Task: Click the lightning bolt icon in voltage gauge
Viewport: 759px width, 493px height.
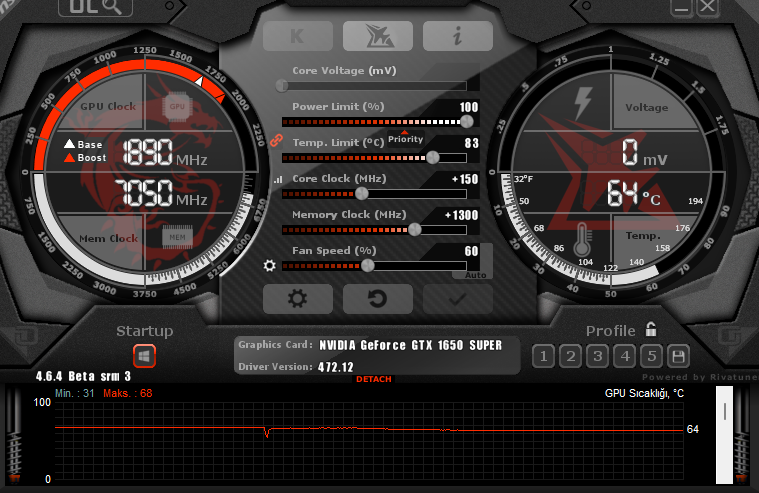Action: point(583,104)
